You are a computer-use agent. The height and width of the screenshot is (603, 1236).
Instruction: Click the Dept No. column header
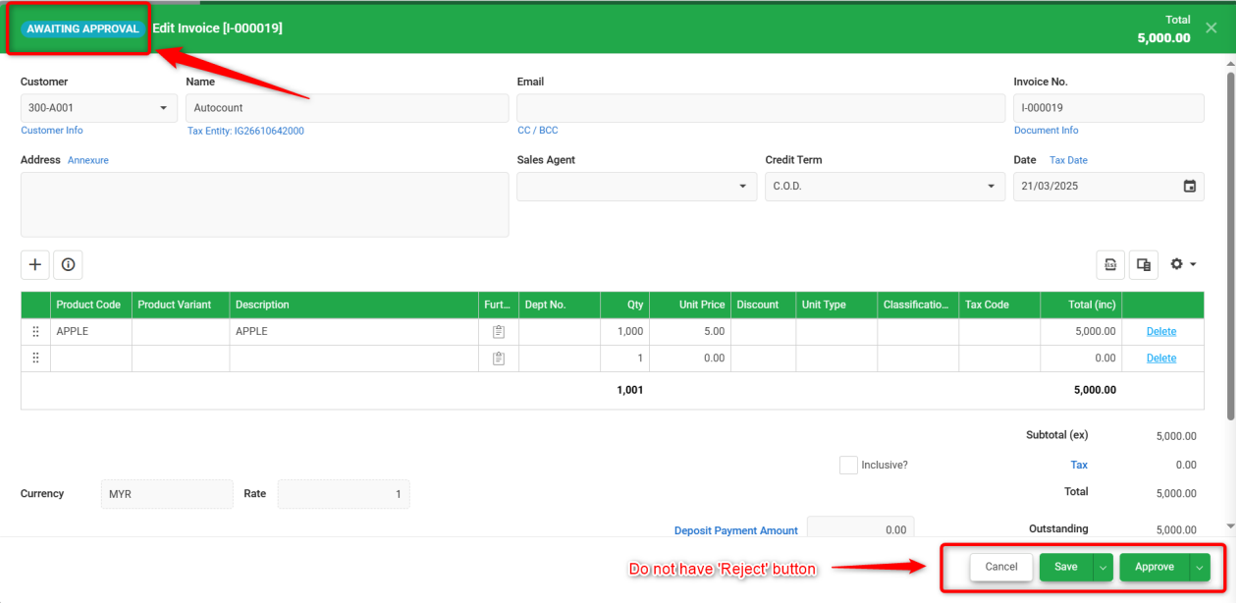point(560,305)
